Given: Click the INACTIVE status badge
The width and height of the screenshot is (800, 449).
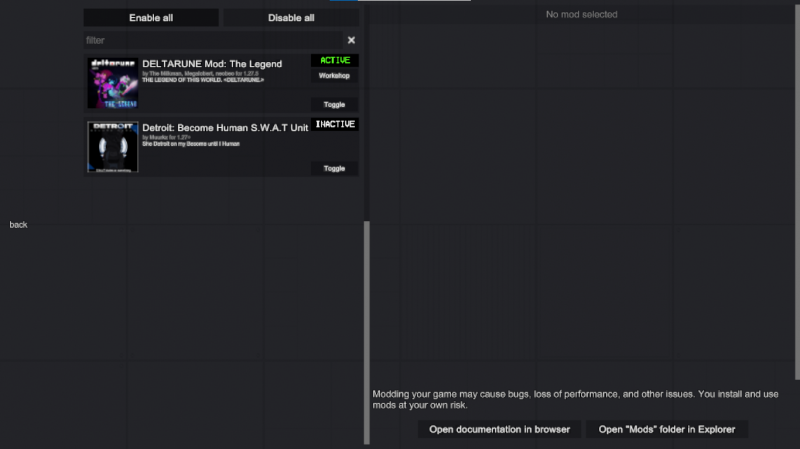Looking at the screenshot, I should coord(334,125).
